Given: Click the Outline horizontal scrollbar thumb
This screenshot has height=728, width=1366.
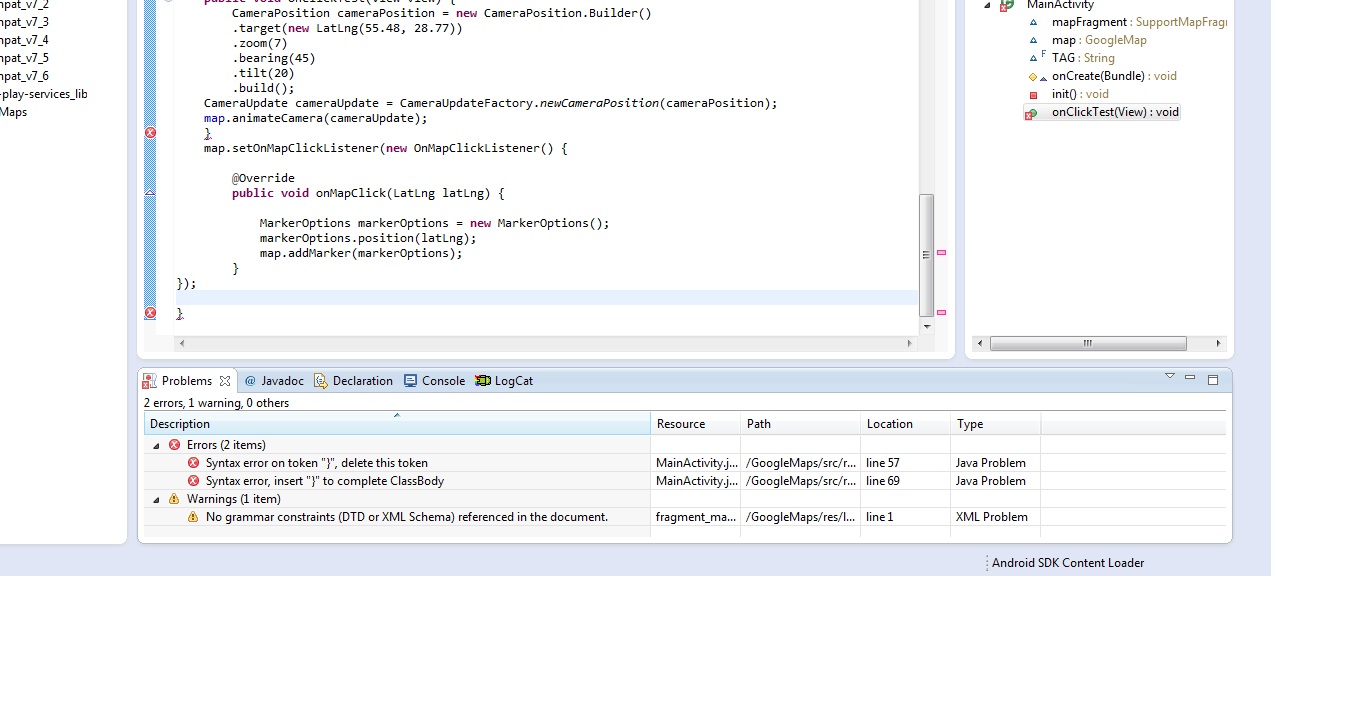Looking at the screenshot, I should pyautogui.click(x=1088, y=343).
